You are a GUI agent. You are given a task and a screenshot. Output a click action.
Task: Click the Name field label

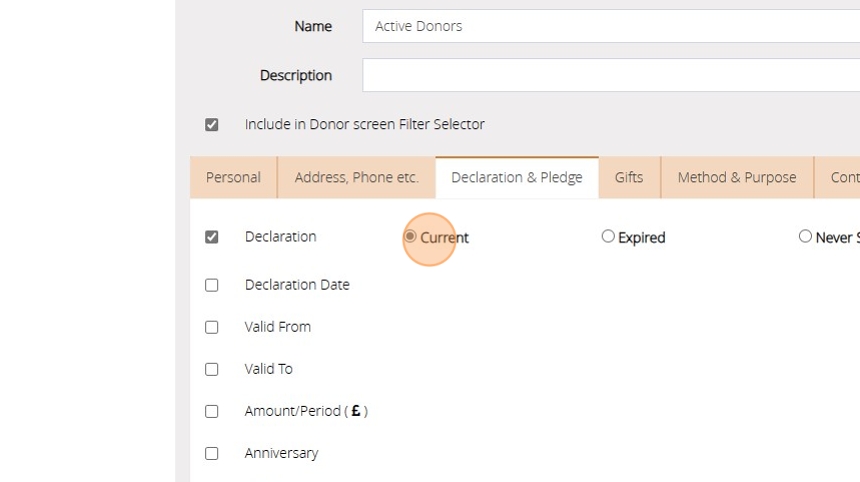313,26
